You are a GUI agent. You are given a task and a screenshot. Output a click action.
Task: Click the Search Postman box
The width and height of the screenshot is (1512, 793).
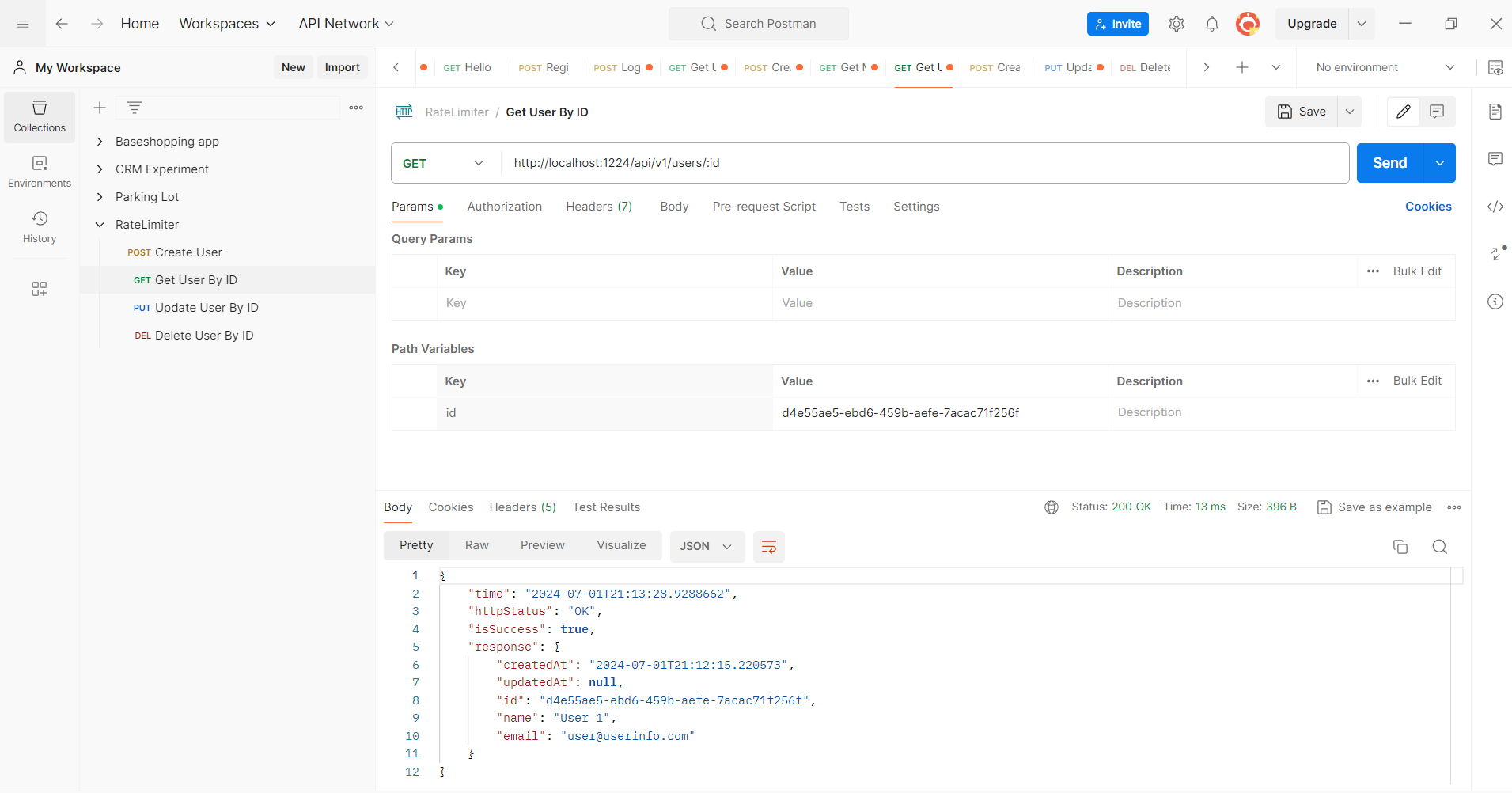pos(759,24)
